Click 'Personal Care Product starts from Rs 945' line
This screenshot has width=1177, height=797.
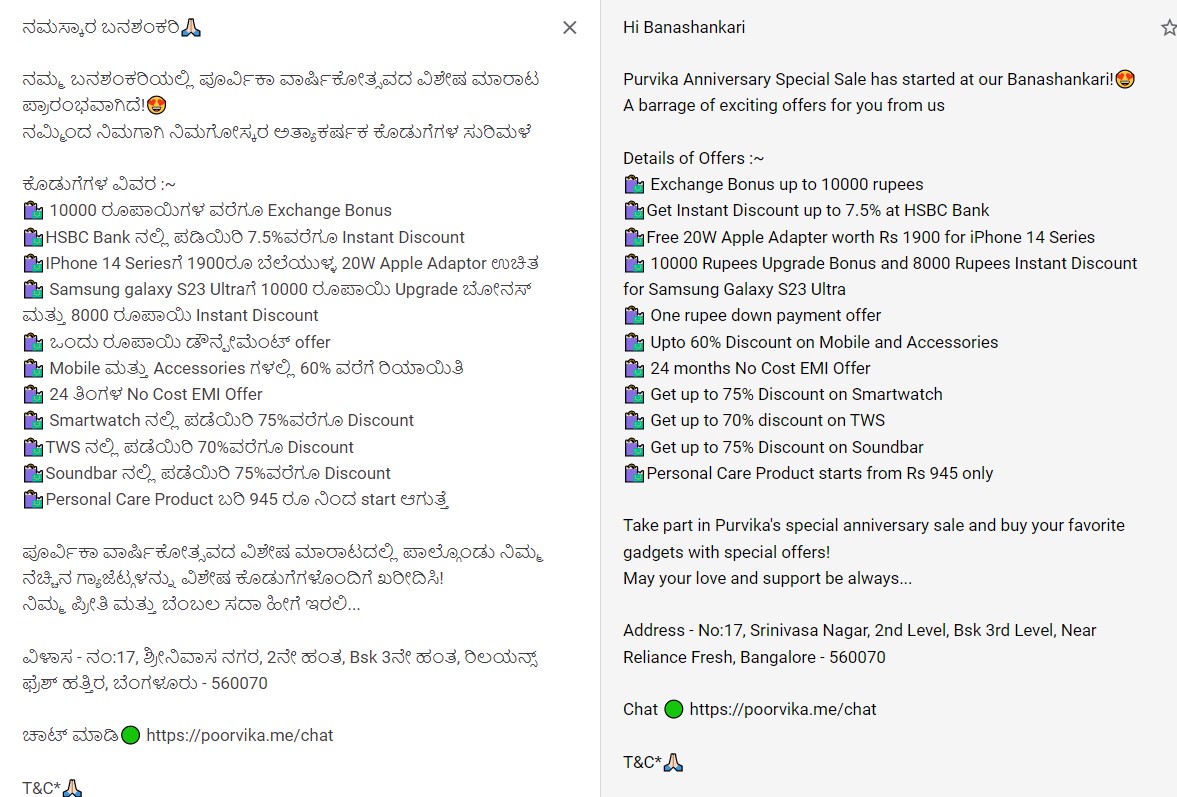coord(819,473)
